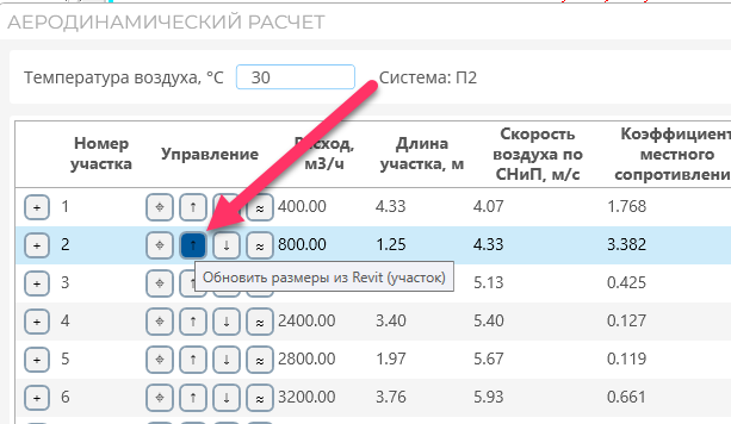The image size is (731, 424).
Task: Click the ≈ icon in row 5
Action: pos(260,360)
